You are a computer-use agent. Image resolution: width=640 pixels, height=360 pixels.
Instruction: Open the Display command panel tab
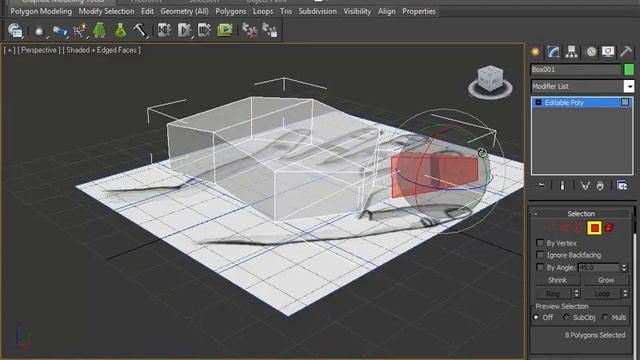click(608, 52)
